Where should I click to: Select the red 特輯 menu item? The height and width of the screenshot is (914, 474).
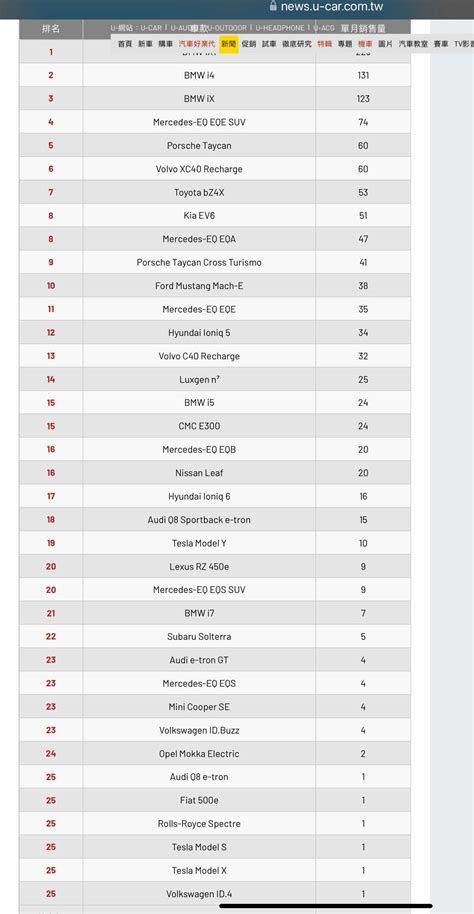(324, 44)
